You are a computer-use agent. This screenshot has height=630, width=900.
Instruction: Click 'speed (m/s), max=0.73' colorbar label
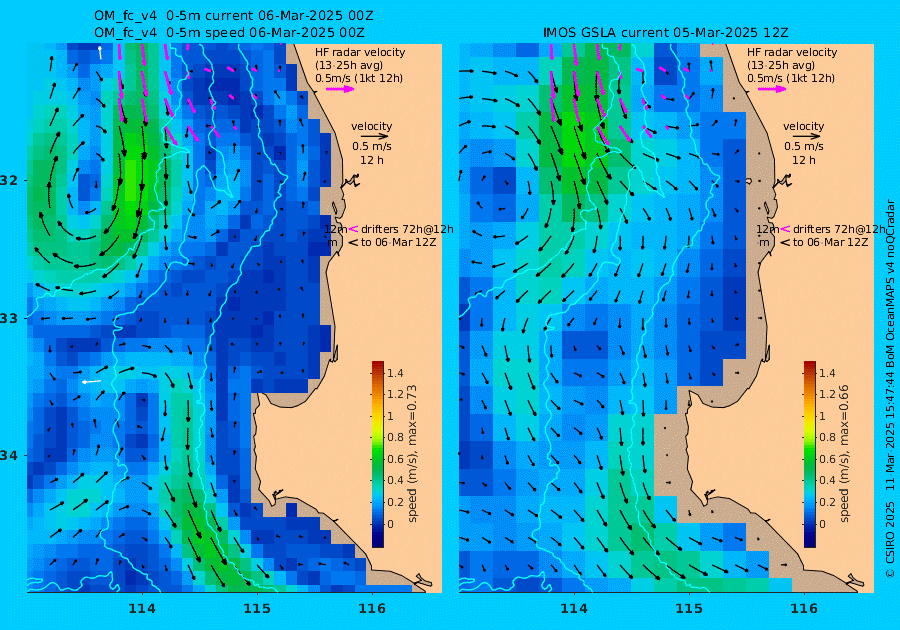(412, 453)
